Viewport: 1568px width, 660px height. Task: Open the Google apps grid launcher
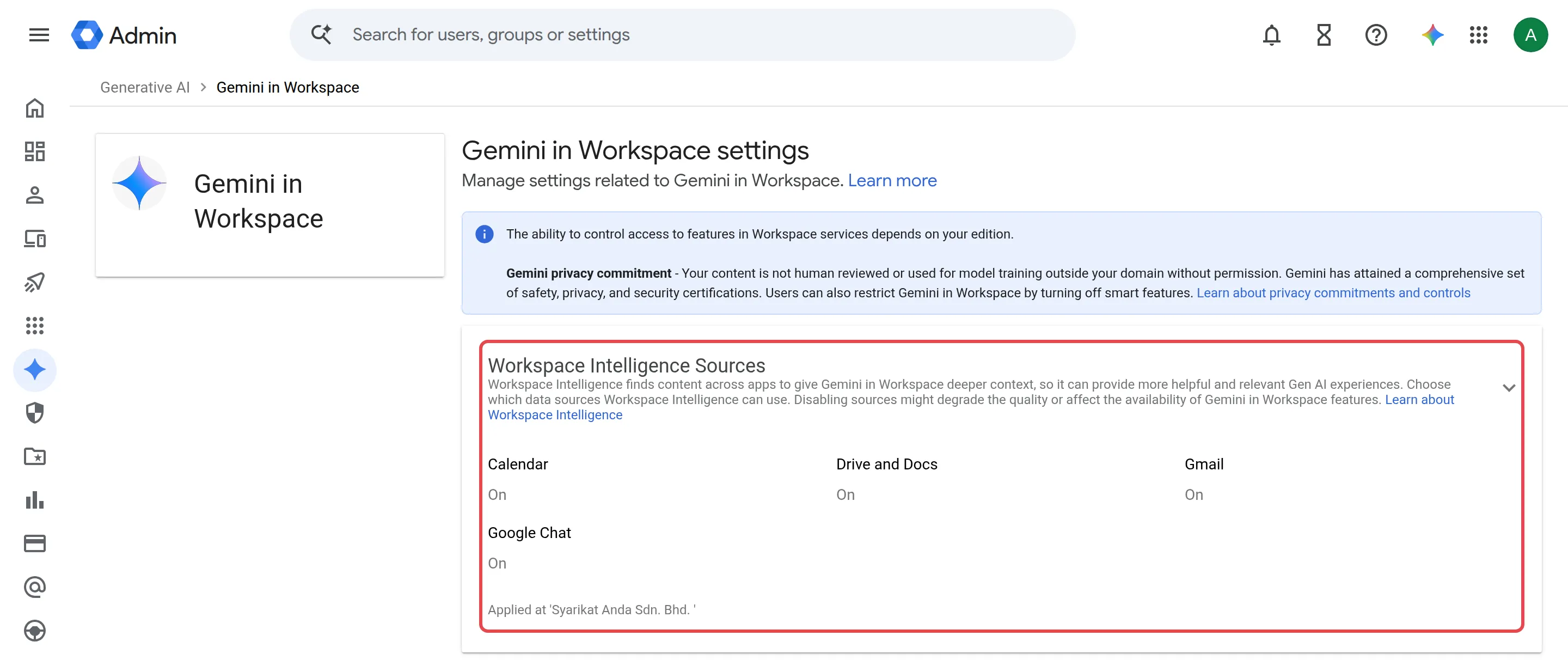pos(1479,35)
